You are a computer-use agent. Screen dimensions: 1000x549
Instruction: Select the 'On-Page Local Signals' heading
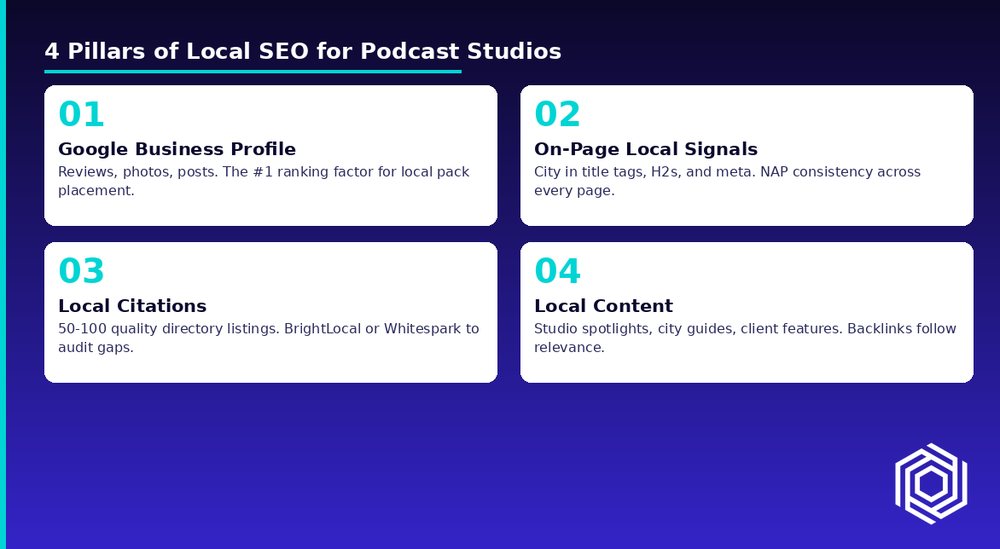click(645, 149)
